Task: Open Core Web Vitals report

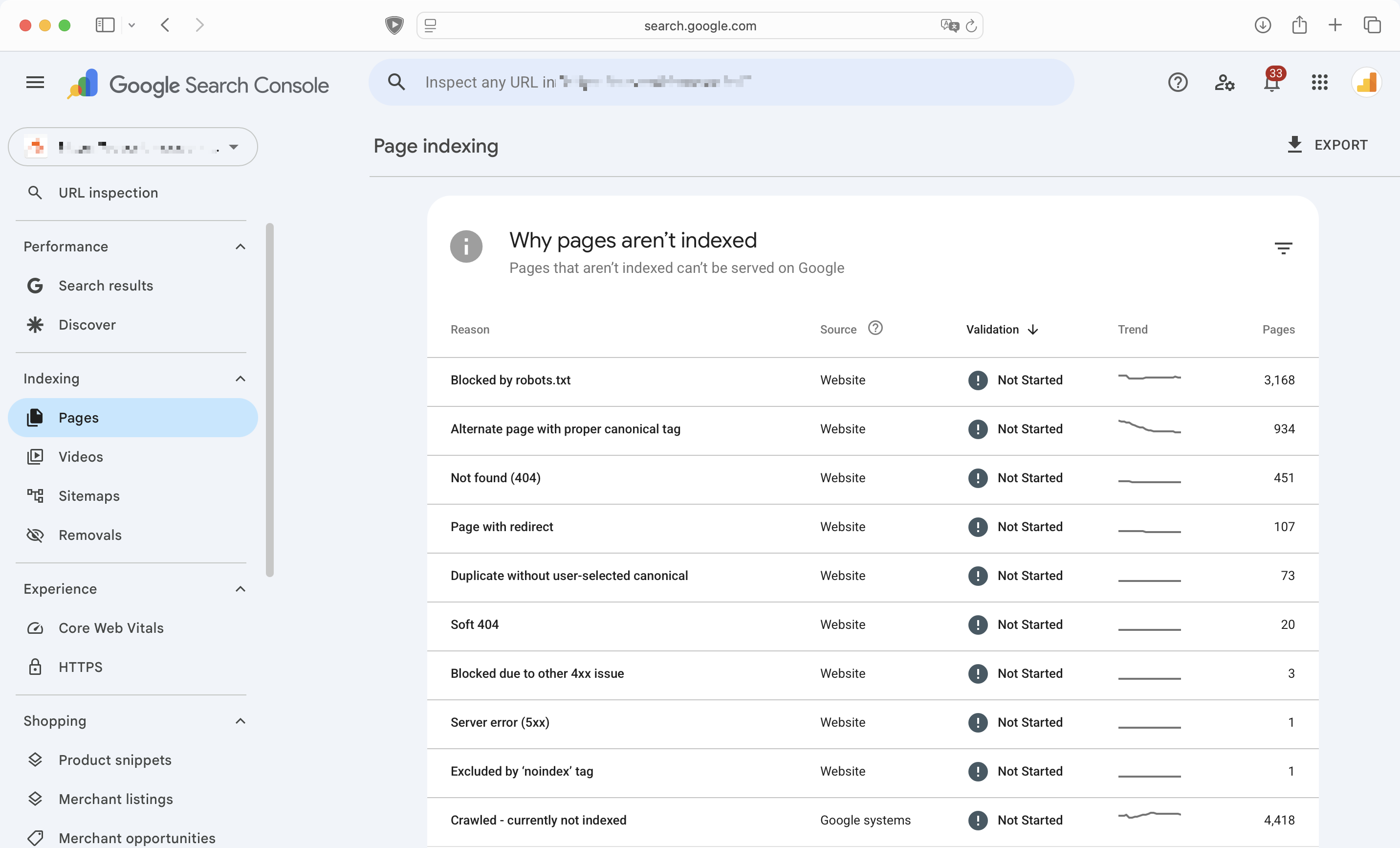Action: [x=133, y=628]
